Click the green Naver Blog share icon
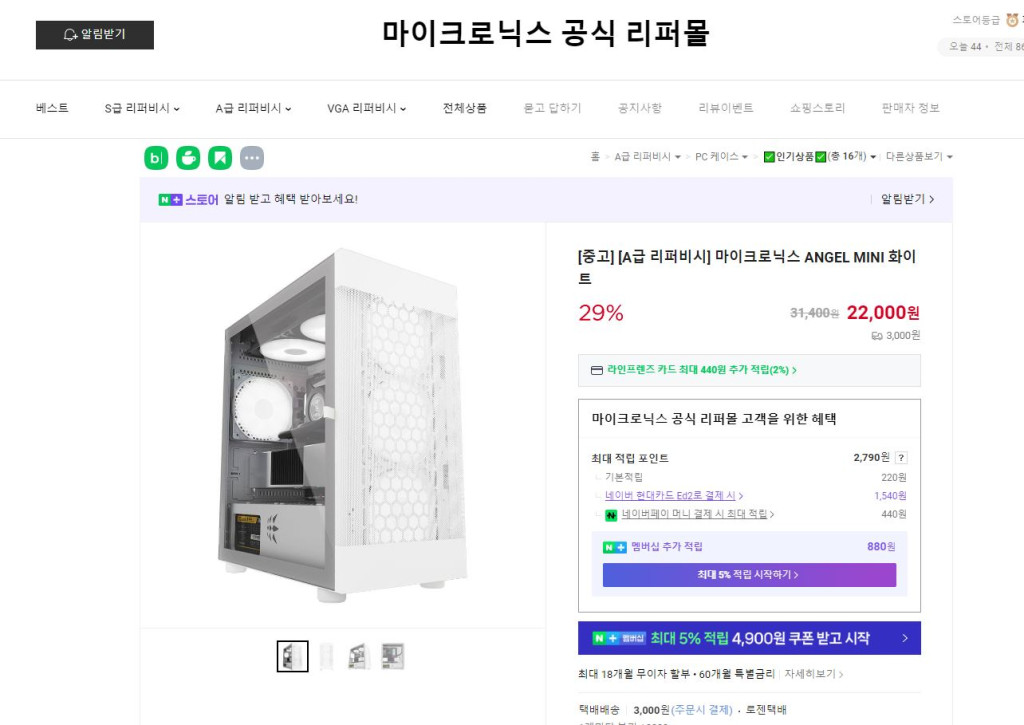 pyautogui.click(x=156, y=158)
